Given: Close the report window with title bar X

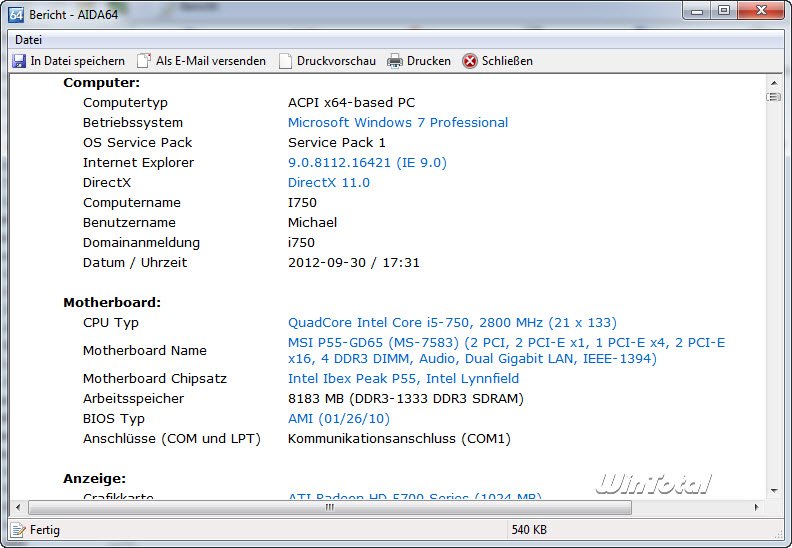Looking at the screenshot, I should pos(762,11).
